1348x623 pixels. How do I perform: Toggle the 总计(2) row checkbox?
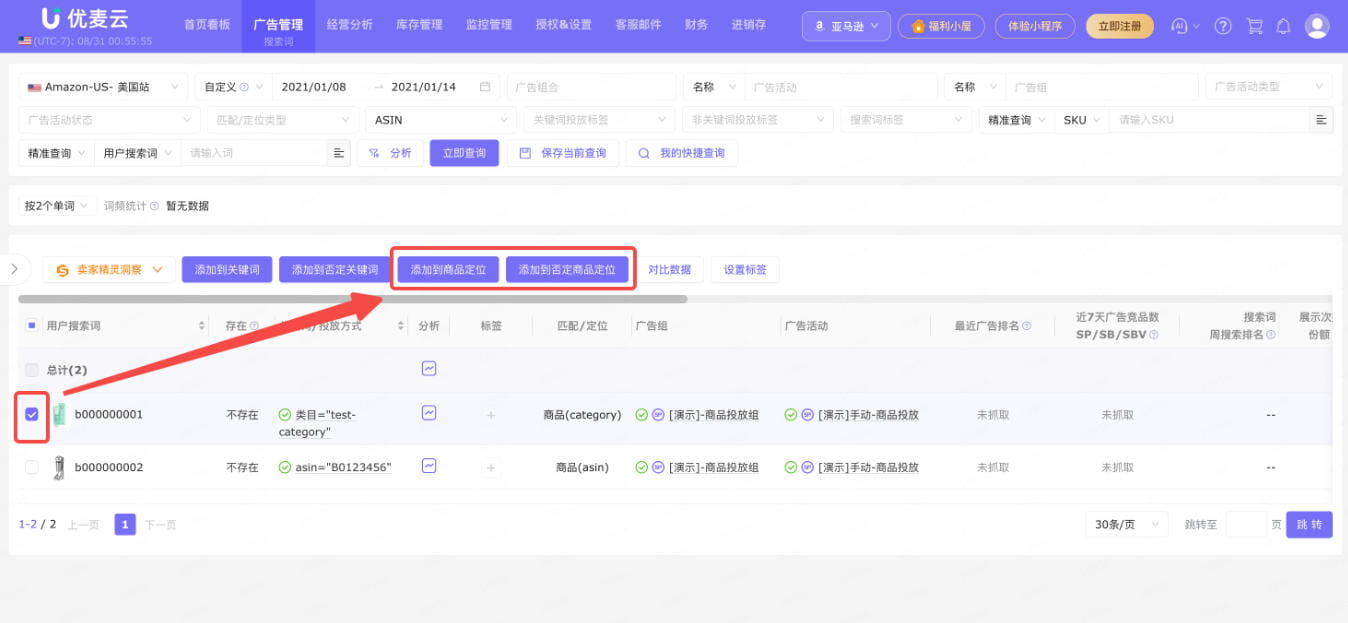click(x=32, y=370)
